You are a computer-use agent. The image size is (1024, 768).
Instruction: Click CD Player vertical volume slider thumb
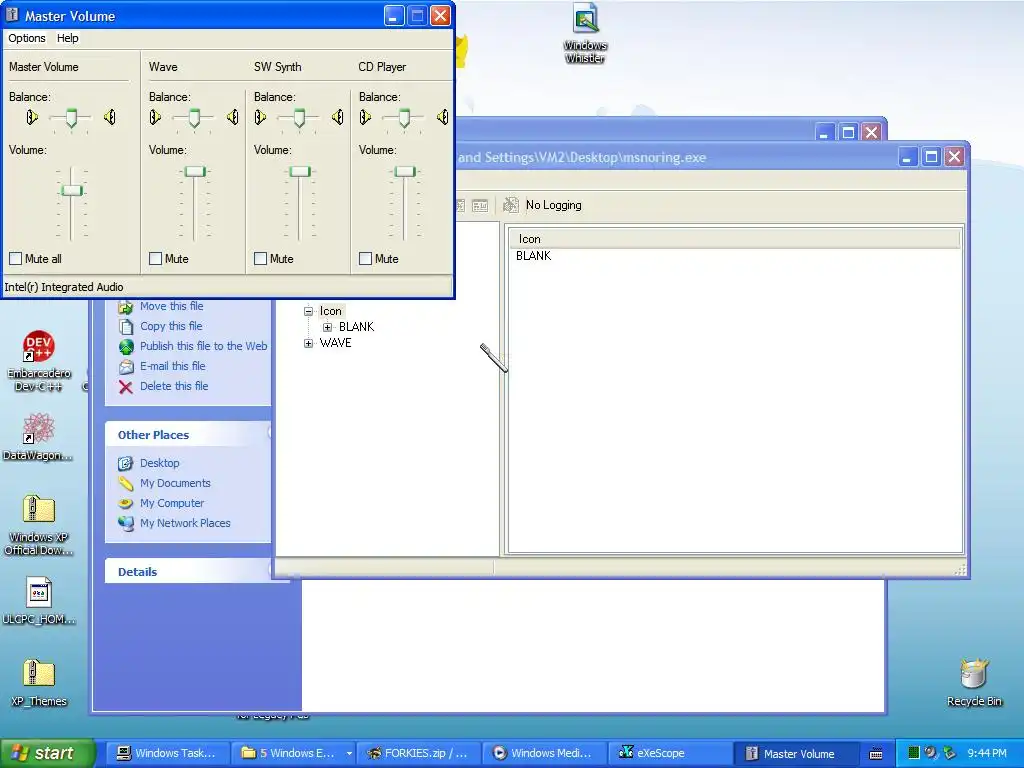pos(405,172)
